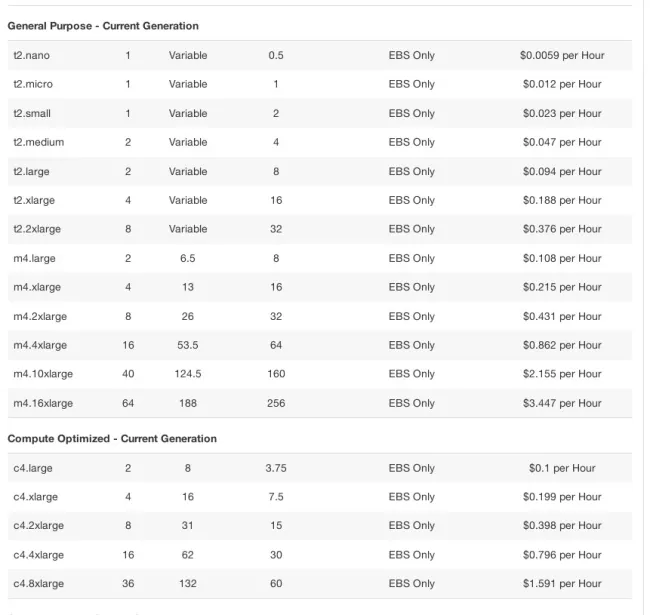650x615 pixels.
Task: Click the General Purpose - Current Generation heading
Action: click(x=103, y=25)
